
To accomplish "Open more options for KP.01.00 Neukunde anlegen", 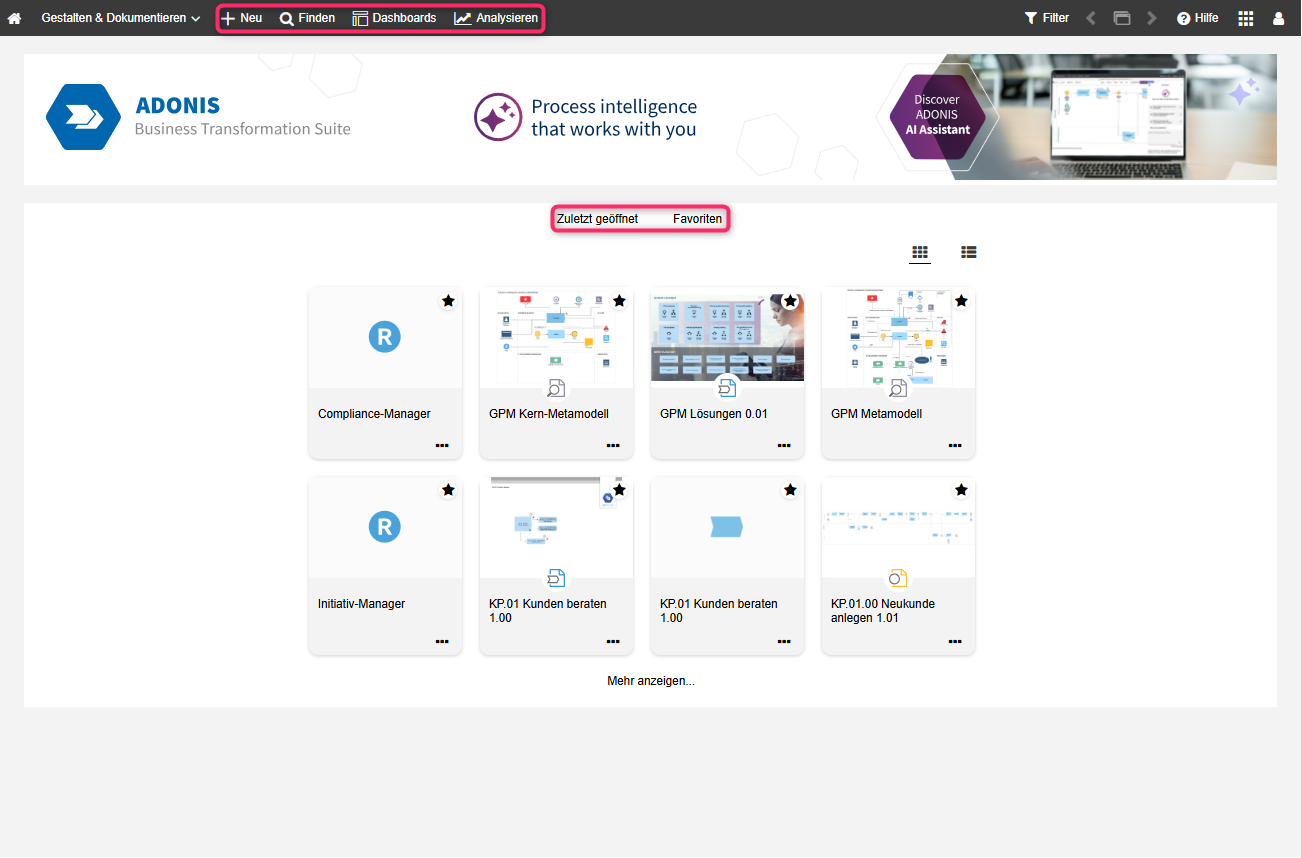I will pyautogui.click(x=955, y=642).
